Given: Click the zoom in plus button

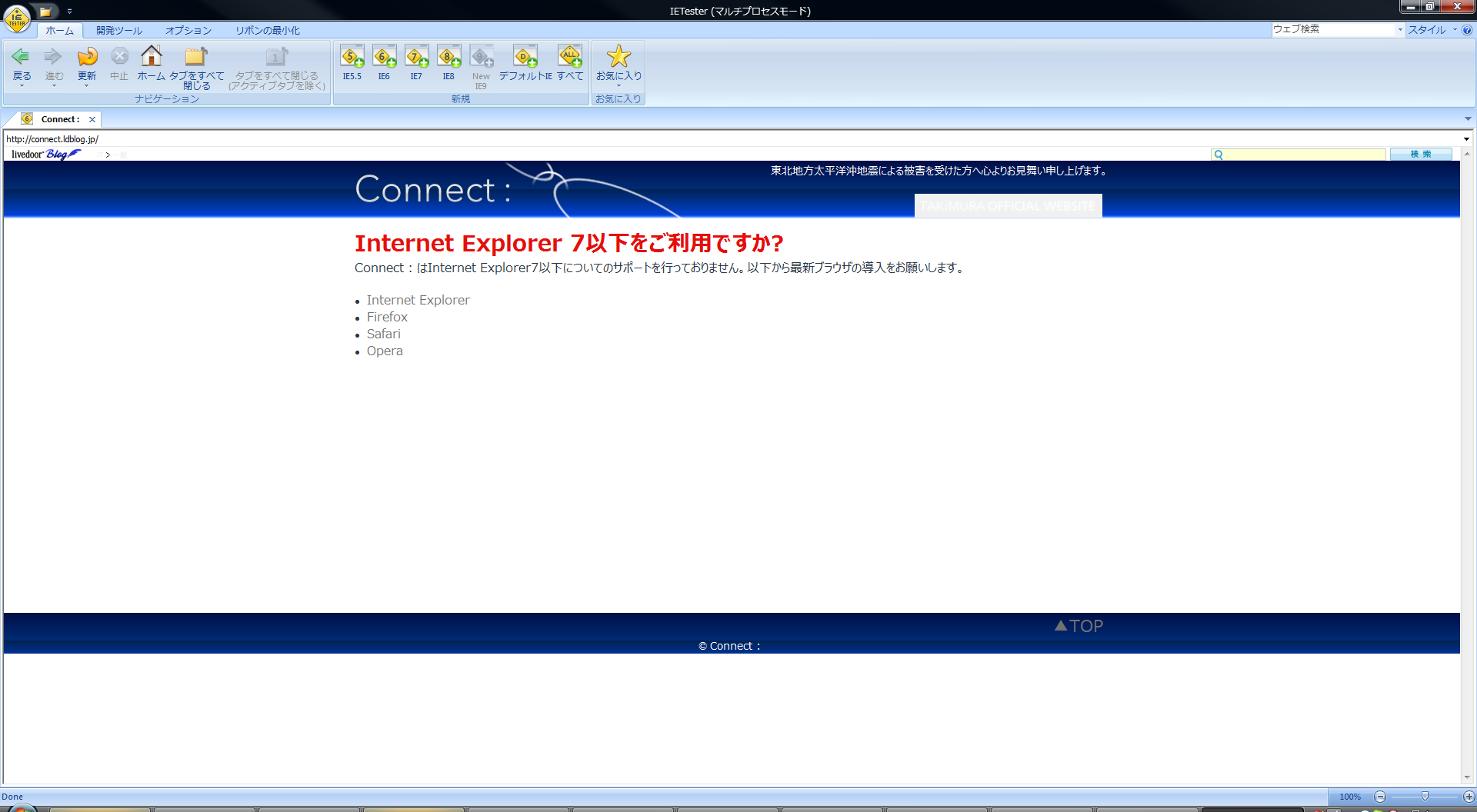Looking at the screenshot, I should coord(1469,797).
